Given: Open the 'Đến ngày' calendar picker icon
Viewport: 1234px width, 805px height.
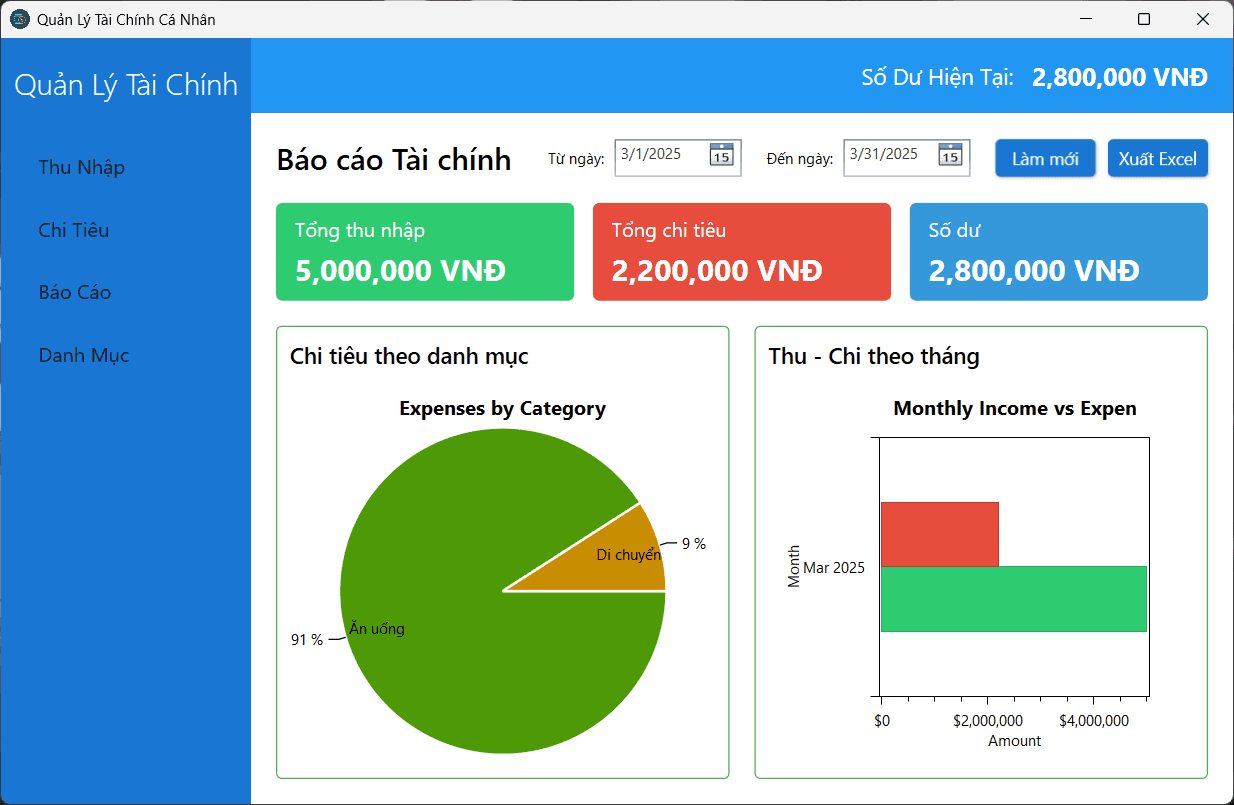Looking at the screenshot, I should (950, 155).
